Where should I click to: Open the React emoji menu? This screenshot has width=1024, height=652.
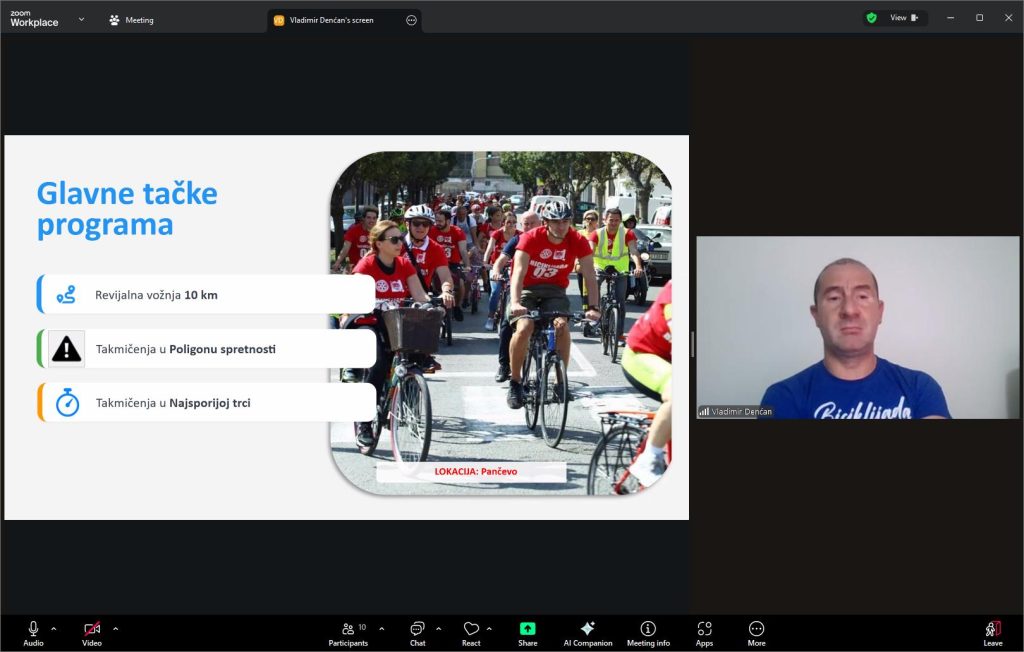pos(471,633)
